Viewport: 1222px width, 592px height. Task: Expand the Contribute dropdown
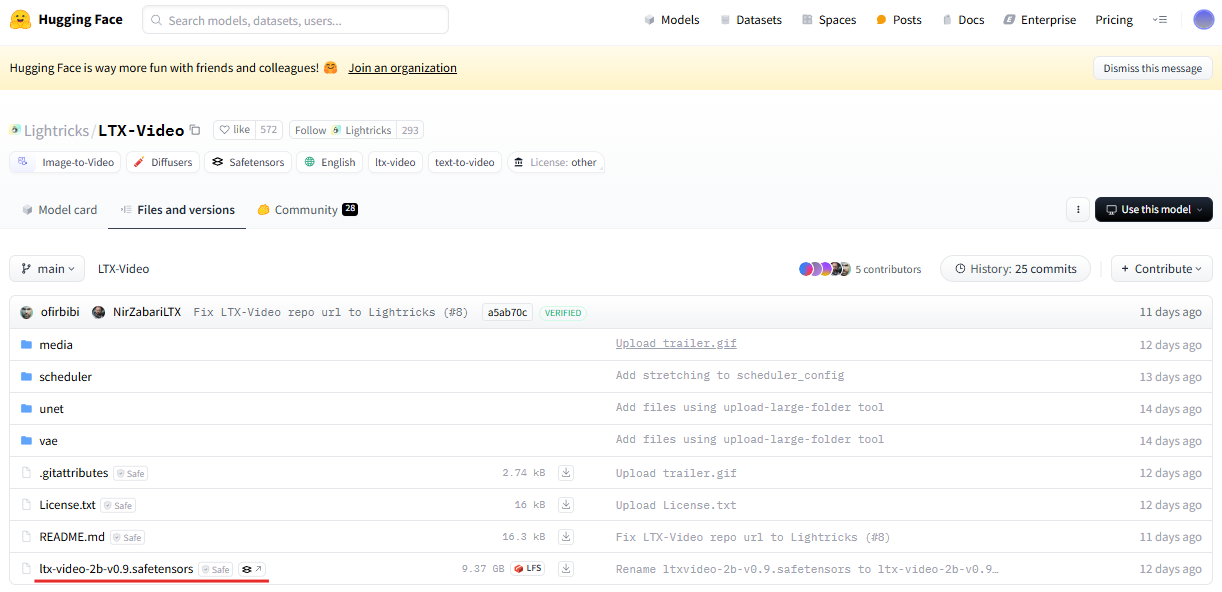(1162, 269)
